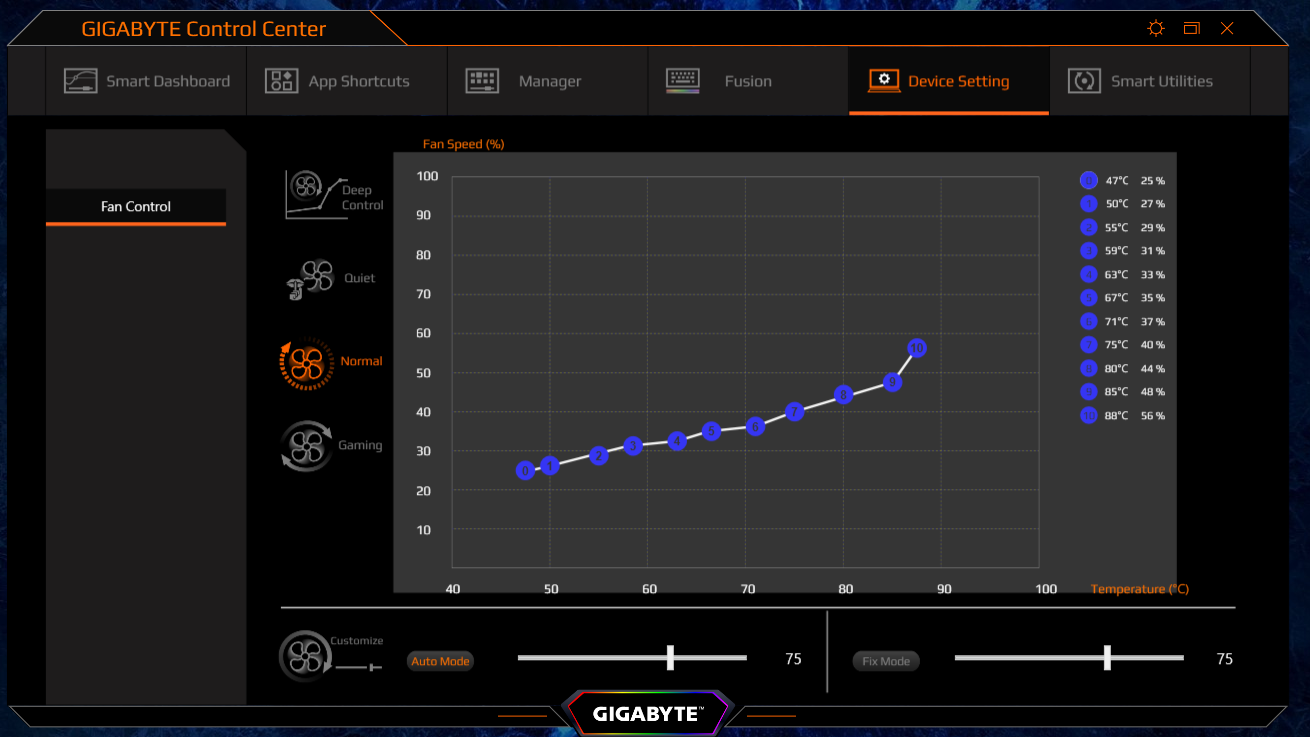
Task: Click curve point 1 on the graph
Action: tap(550, 465)
